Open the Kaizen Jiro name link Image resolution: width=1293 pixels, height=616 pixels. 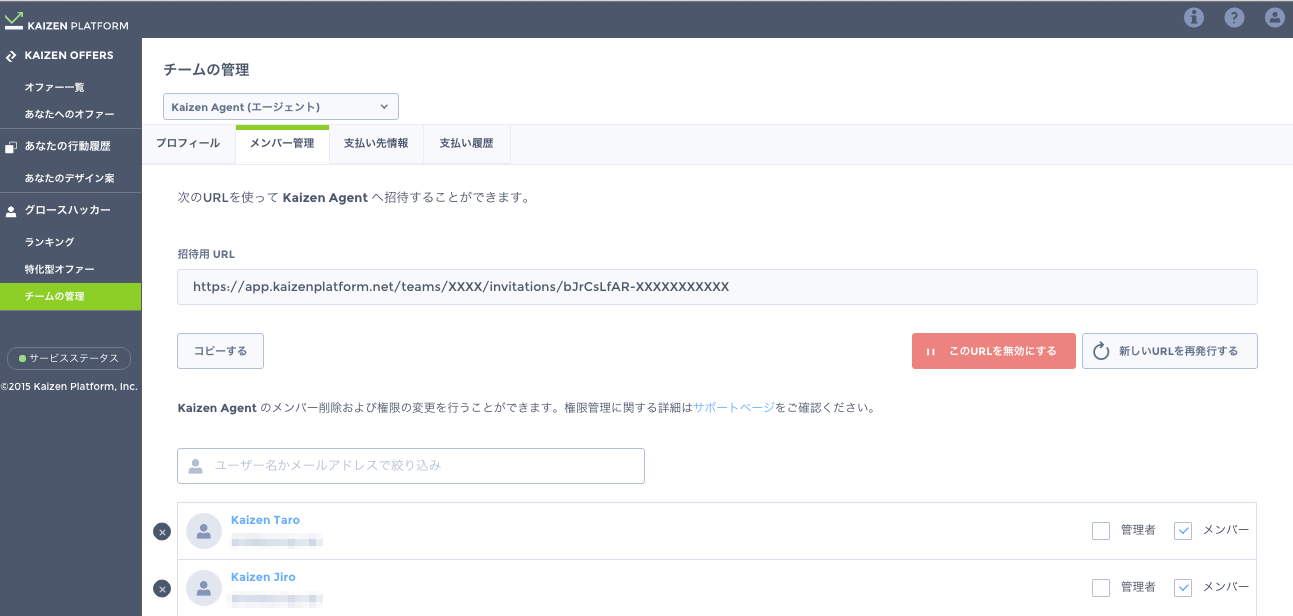(263, 577)
